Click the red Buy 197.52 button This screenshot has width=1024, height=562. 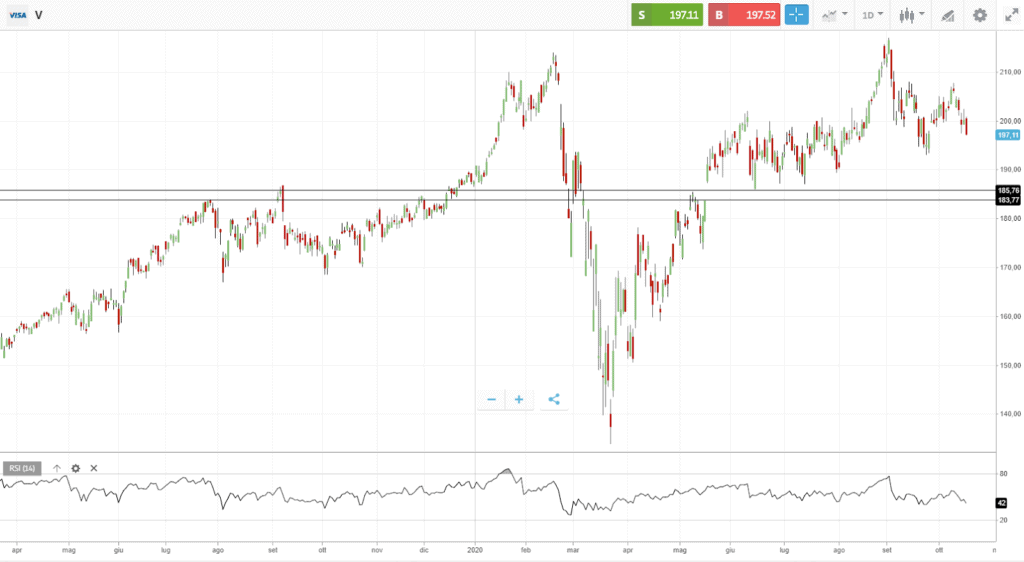pos(744,14)
